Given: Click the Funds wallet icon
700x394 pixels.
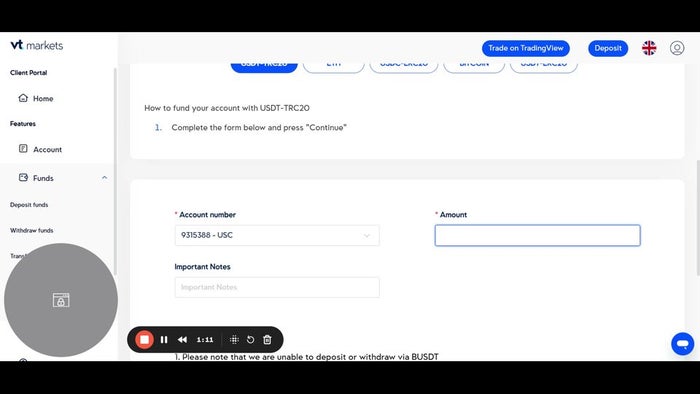Looking at the screenshot, I should point(23,177).
